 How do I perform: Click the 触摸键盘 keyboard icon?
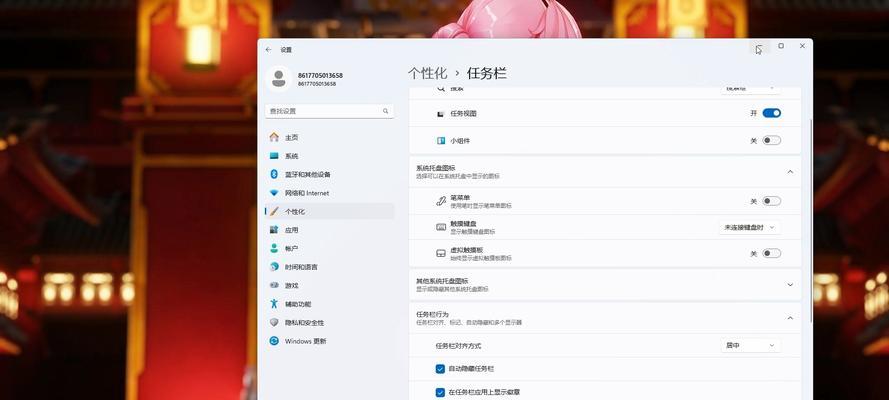441,227
